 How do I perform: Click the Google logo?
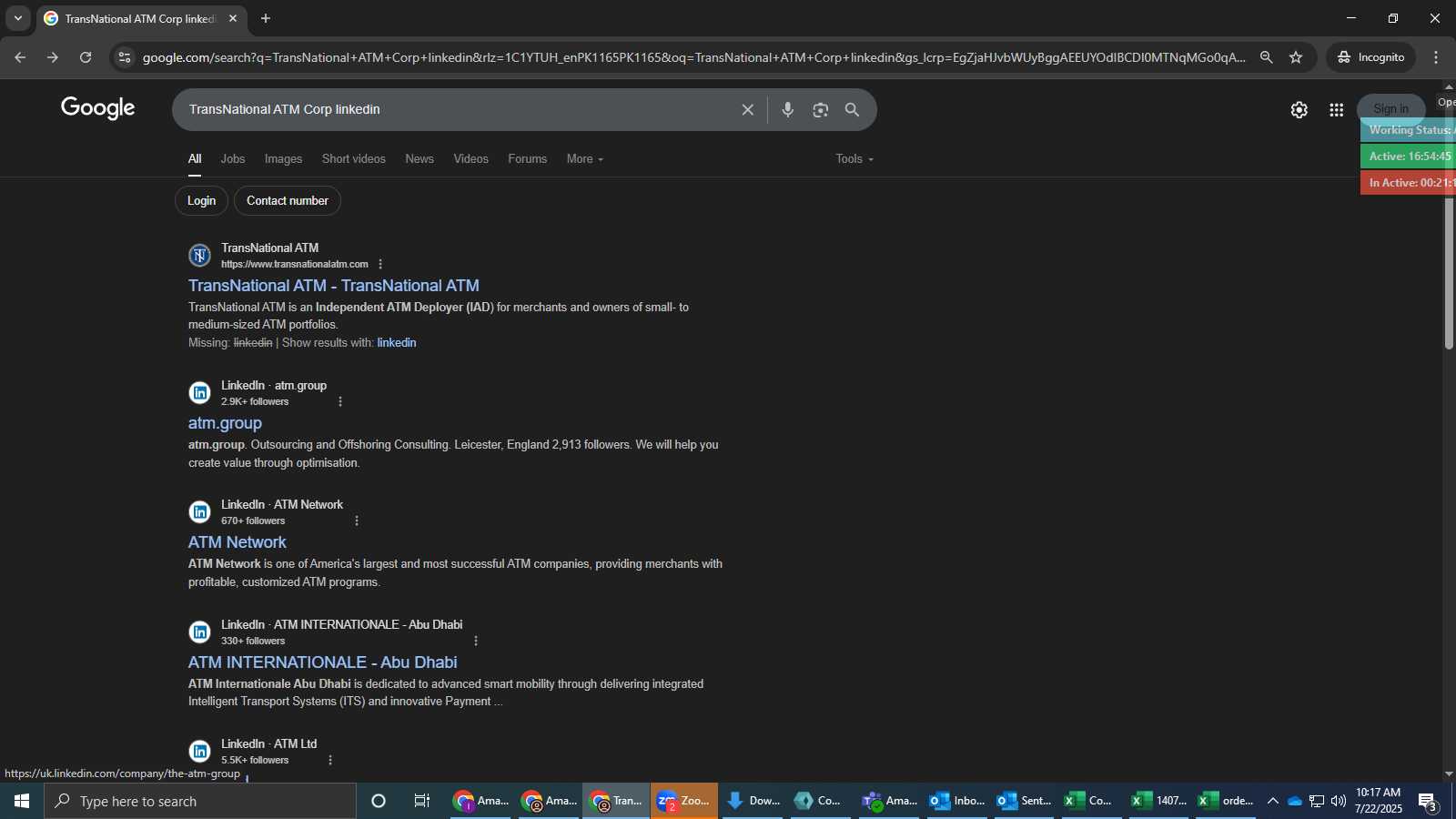[x=98, y=108]
